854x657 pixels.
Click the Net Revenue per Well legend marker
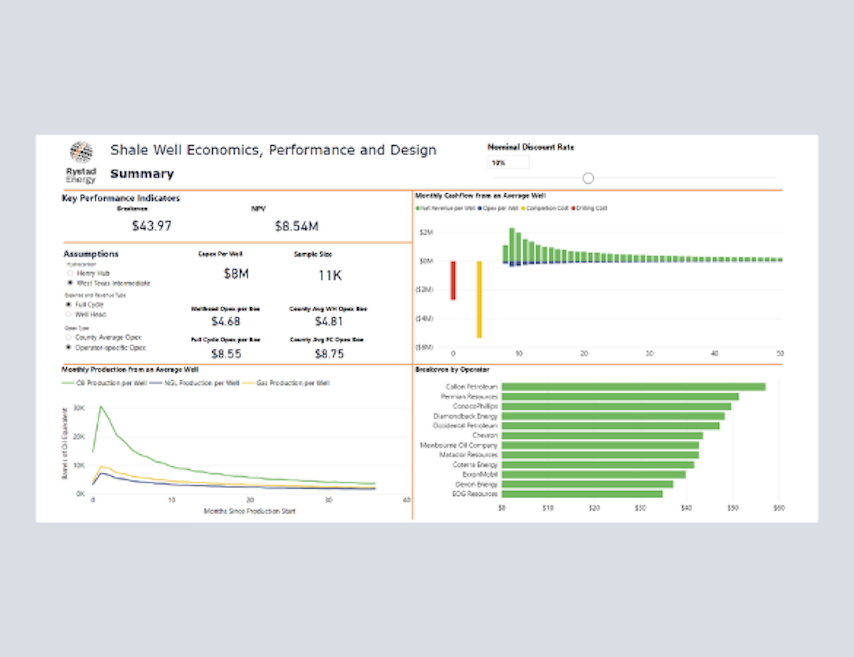click(x=418, y=208)
